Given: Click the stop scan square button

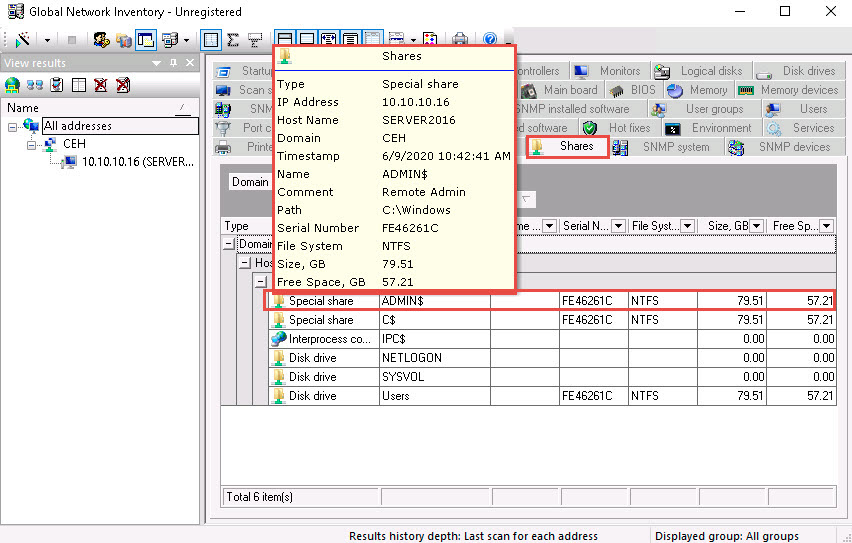Looking at the screenshot, I should coord(72,40).
